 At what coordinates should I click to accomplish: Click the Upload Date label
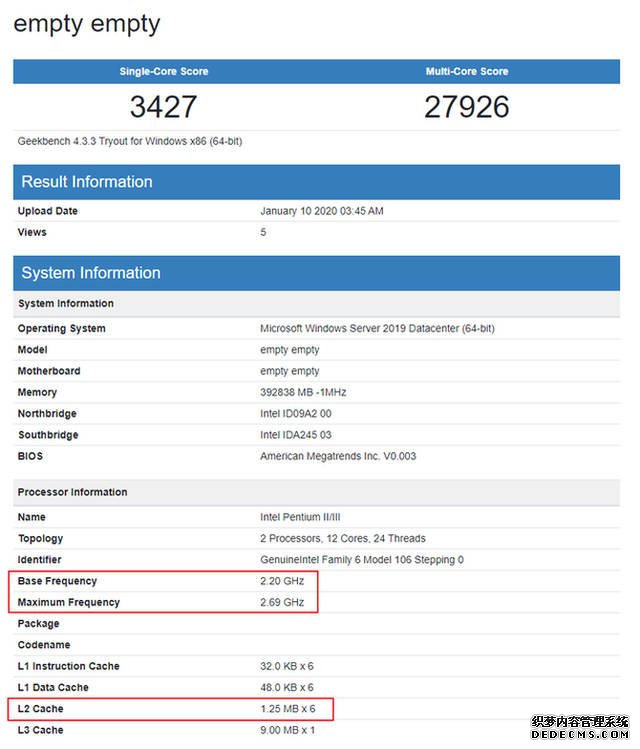click(x=48, y=211)
